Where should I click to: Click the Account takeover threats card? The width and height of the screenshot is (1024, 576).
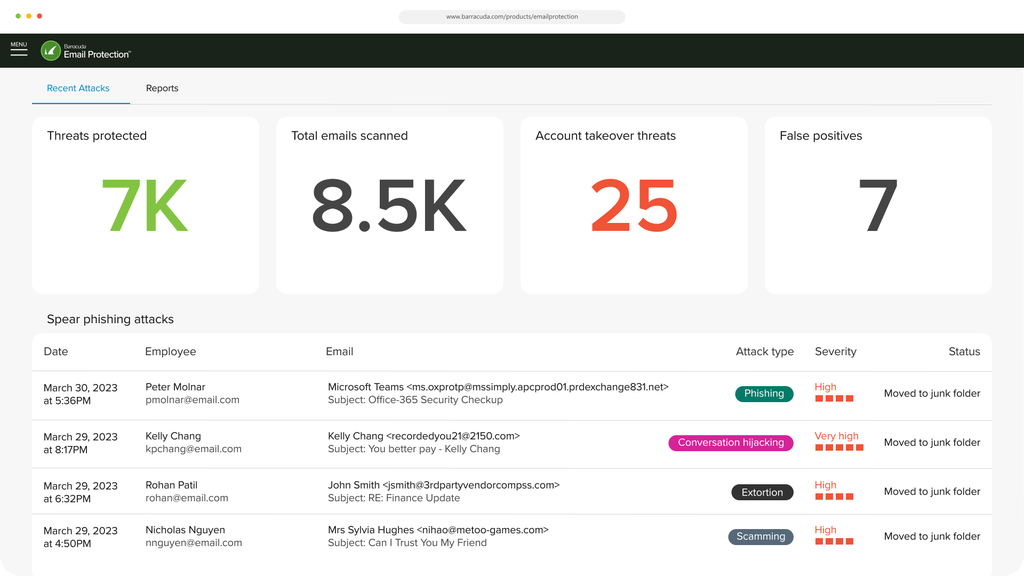633,205
